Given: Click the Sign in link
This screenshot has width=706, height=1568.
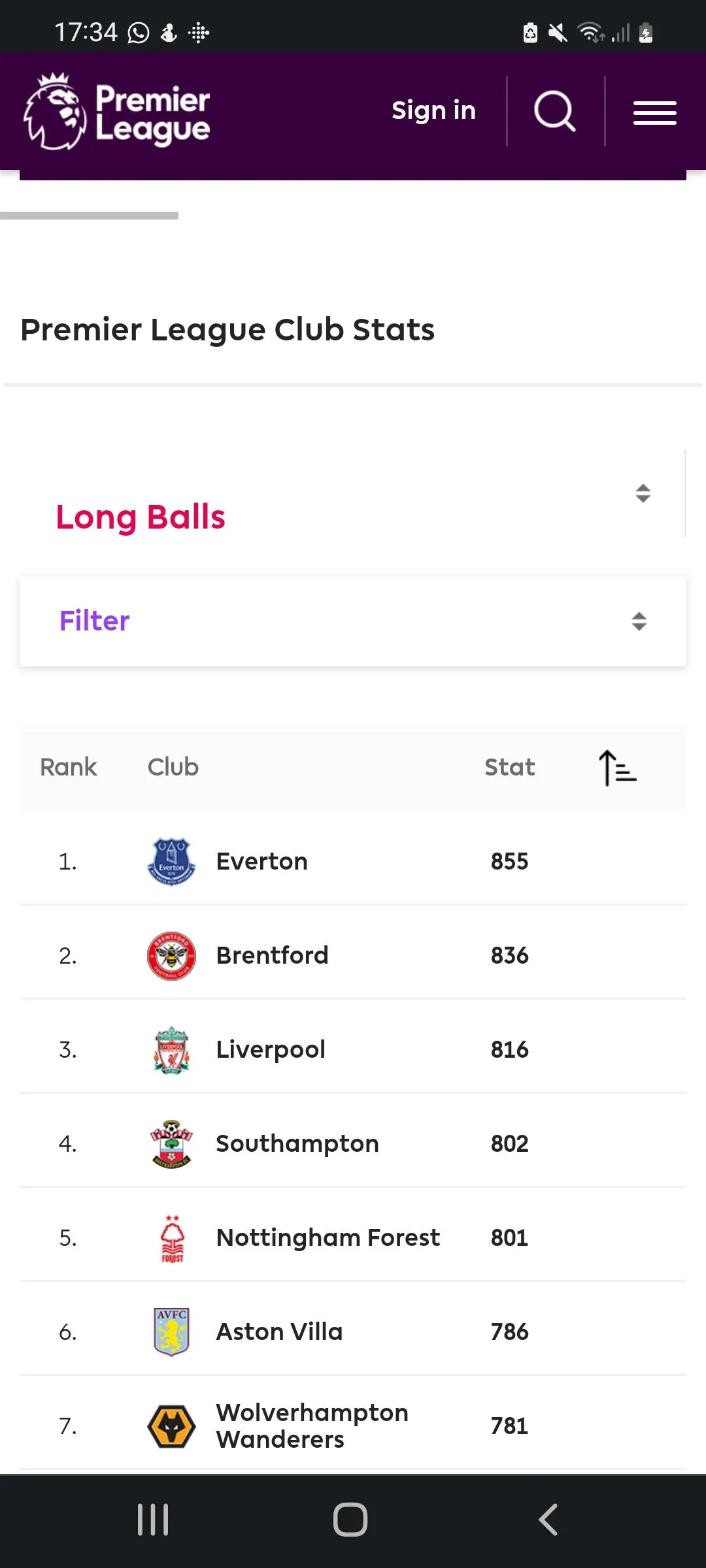Looking at the screenshot, I should 433,110.
